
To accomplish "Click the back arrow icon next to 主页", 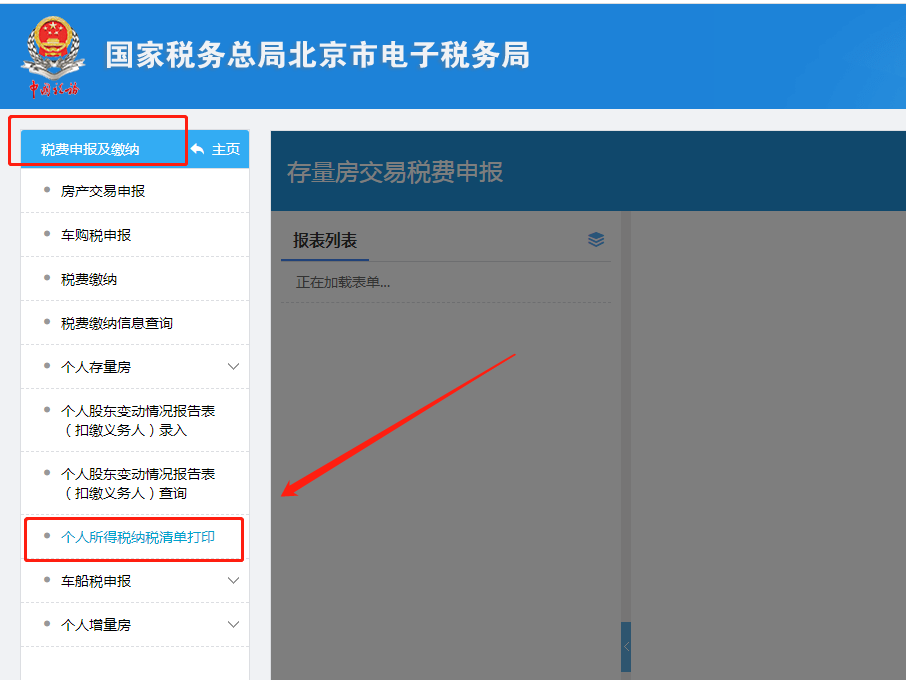I will pyautogui.click(x=198, y=149).
